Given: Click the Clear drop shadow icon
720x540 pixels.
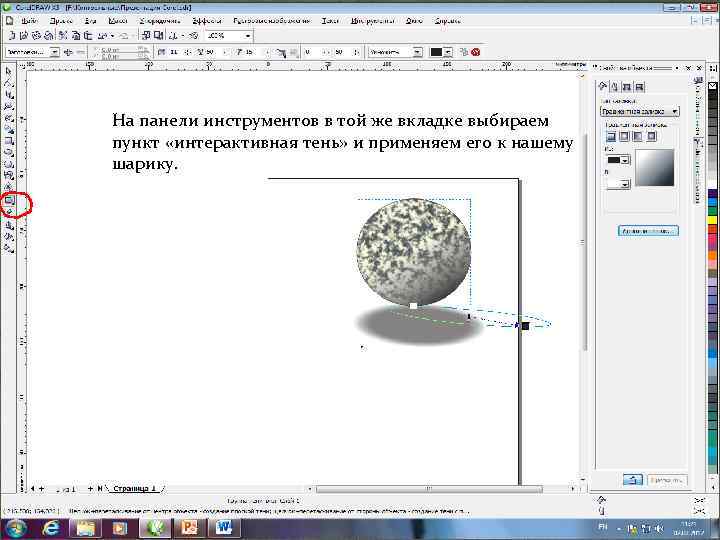Looking at the screenshot, I should pyautogui.click(x=476, y=52).
